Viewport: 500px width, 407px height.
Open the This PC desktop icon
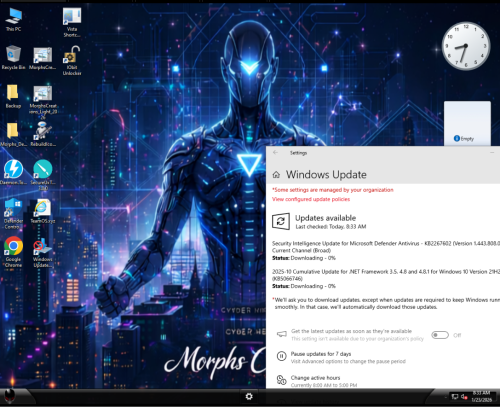tap(13, 20)
